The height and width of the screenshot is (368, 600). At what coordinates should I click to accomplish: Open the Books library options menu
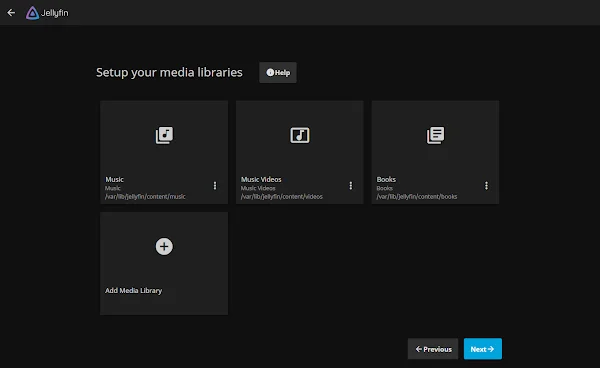tap(486, 186)
